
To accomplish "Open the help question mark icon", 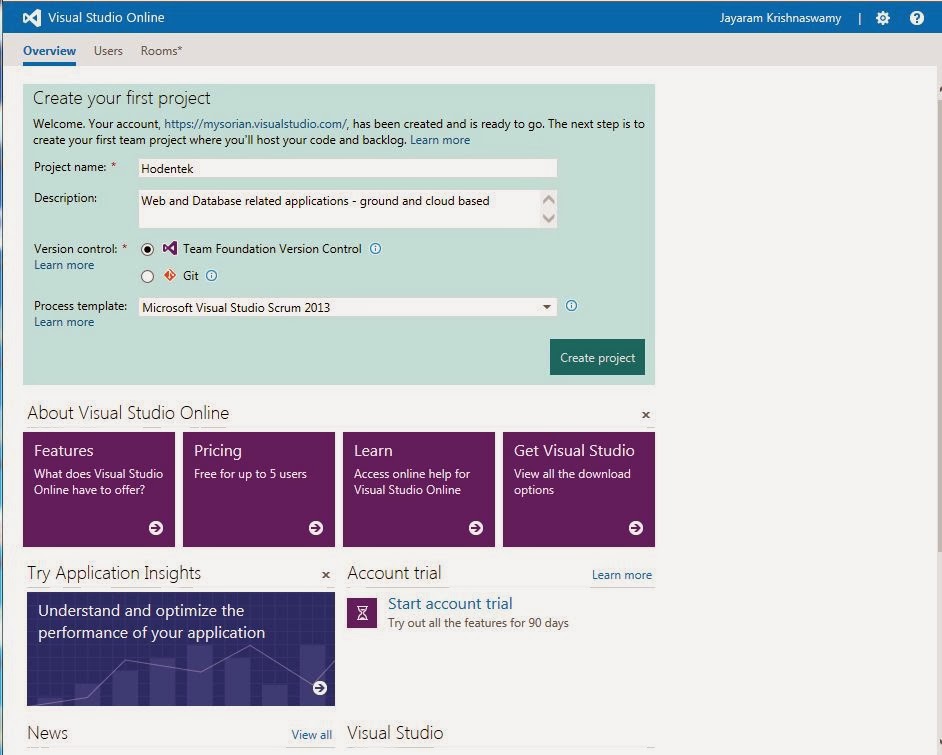I will click(x=917, y=18).
